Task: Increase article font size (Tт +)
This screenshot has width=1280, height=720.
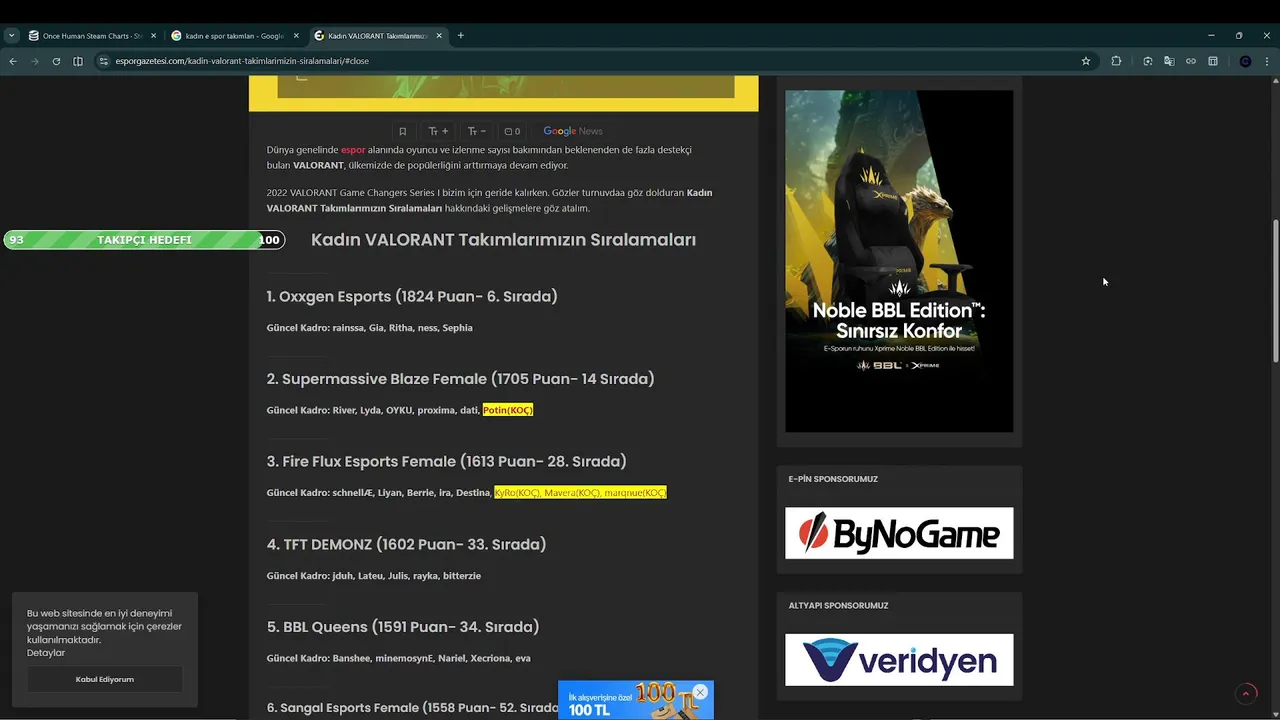Action: coord(438,131)
